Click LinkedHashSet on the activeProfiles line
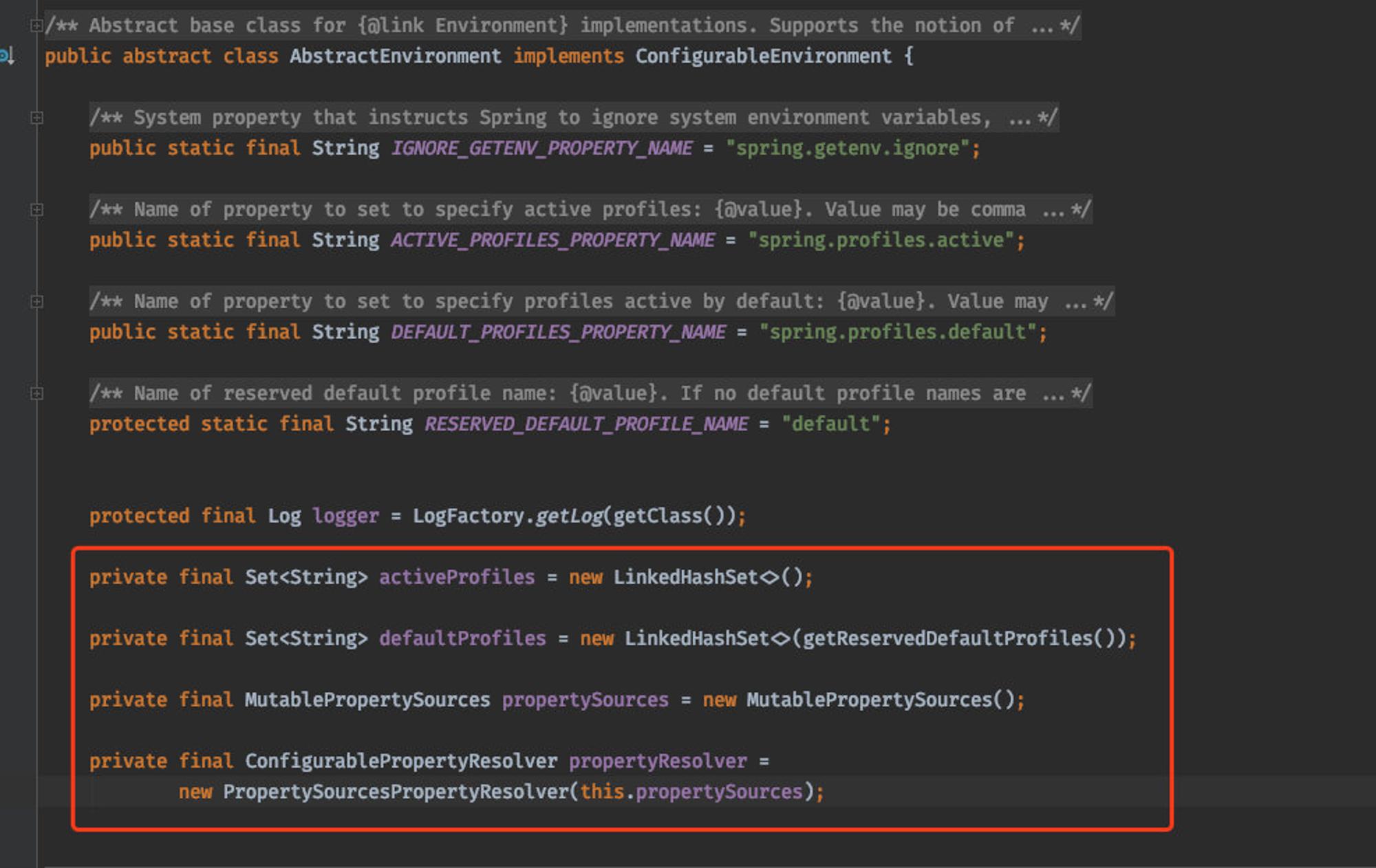 tap(686, 577)
